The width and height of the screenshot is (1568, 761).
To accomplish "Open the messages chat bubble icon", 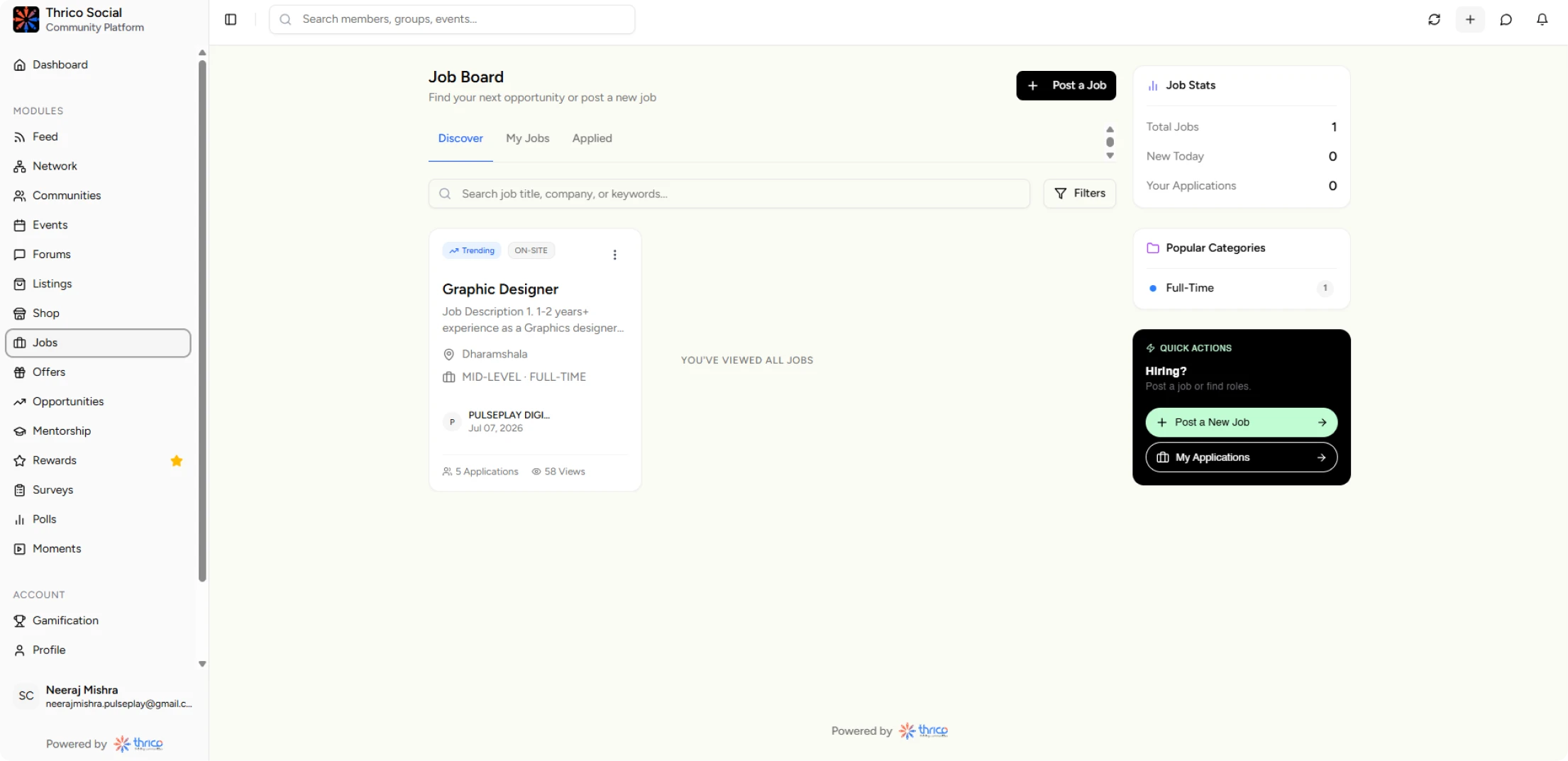I will (x=1506, y=19).
